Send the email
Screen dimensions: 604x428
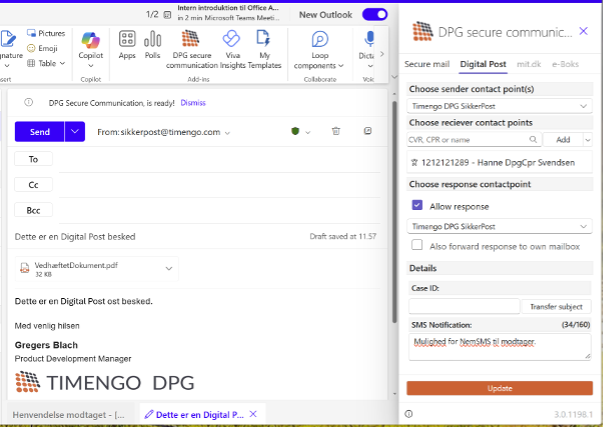tap(40, 132)
